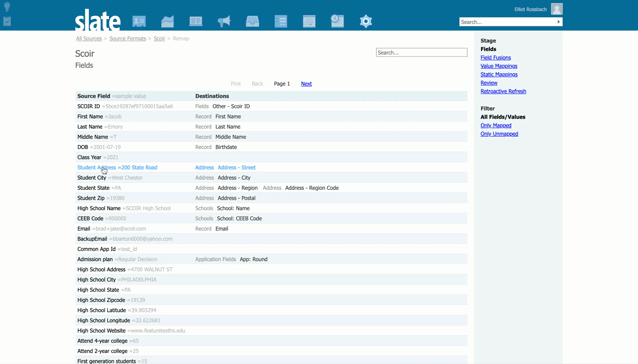Go to Source Formats breadcrumb
This screenshot has height=364, width=638.
coord(128,39)
